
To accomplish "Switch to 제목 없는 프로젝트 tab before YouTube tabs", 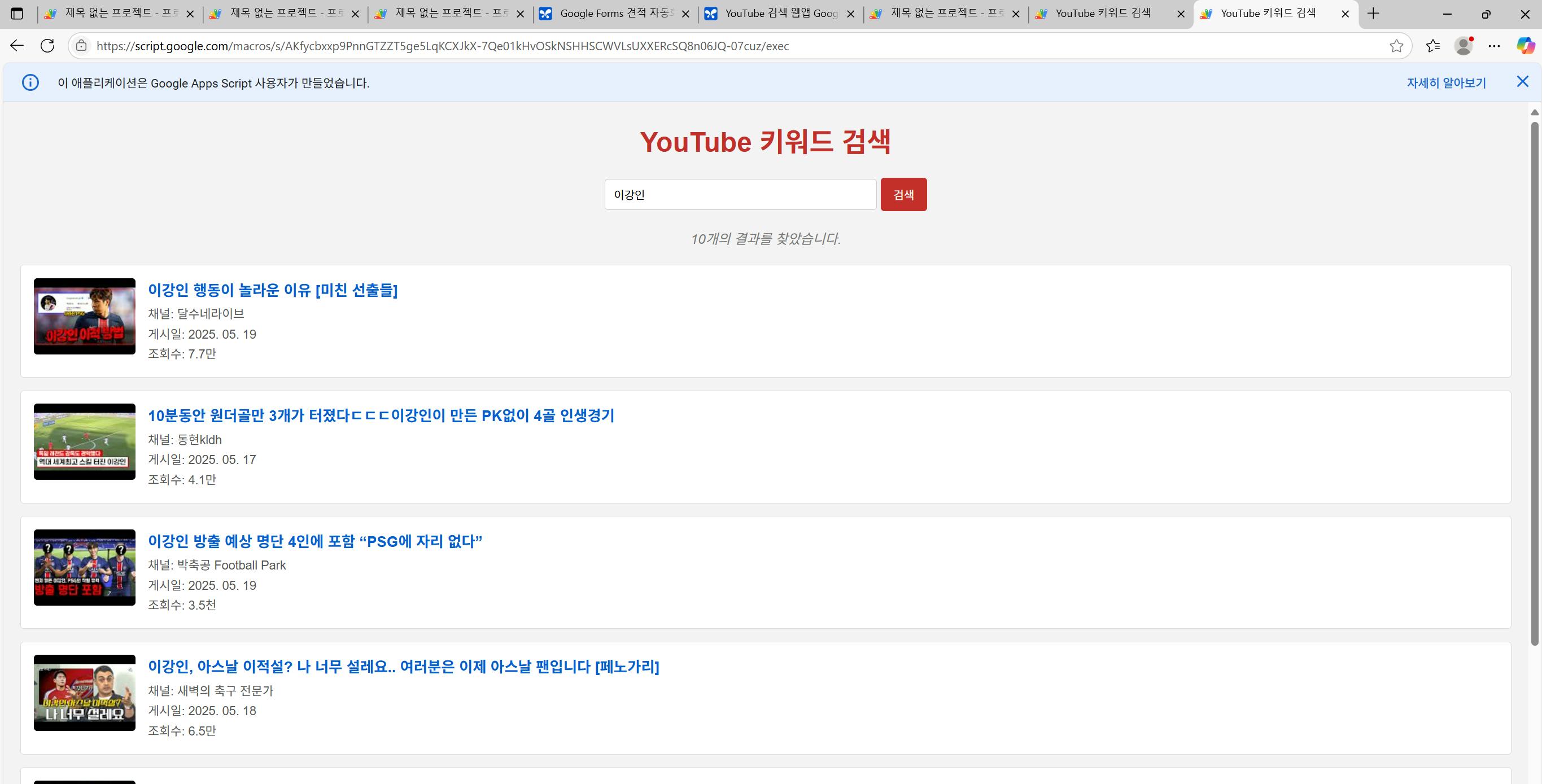I will [x=946, y=13].
